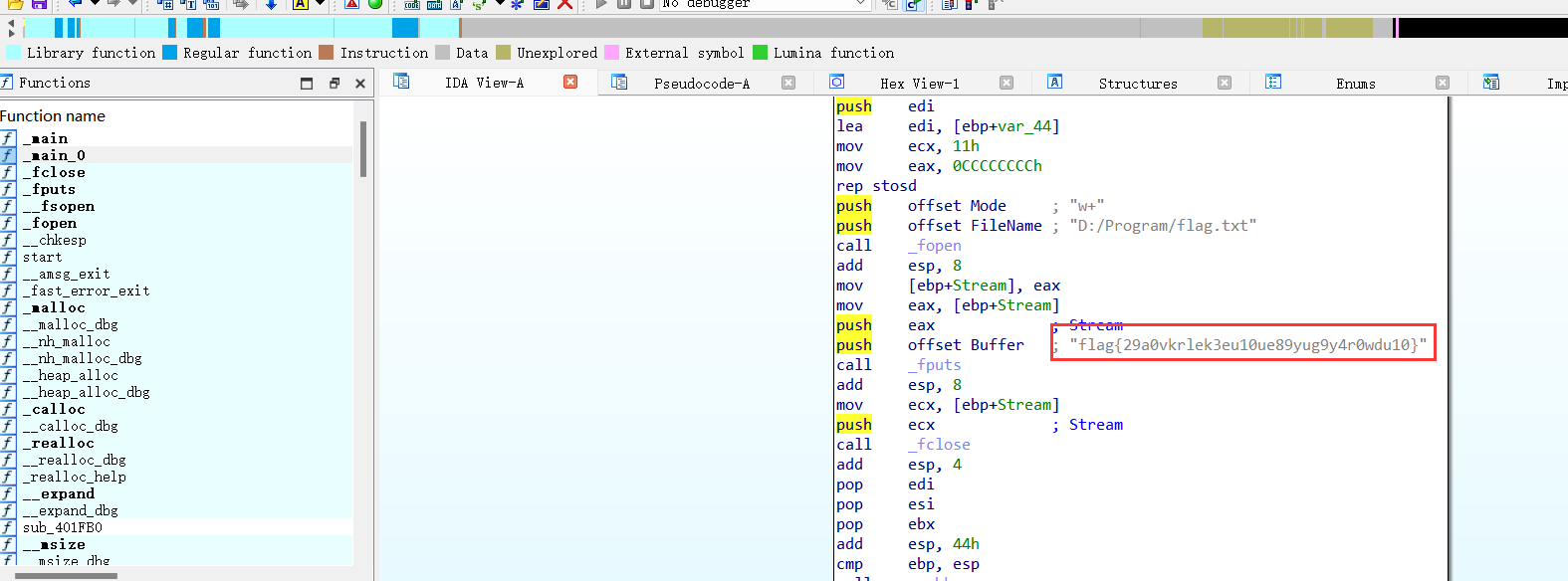This screenshot has width=1568, height=581.
Task: Select _fputs in the functions list
Action: coord(176,189)
